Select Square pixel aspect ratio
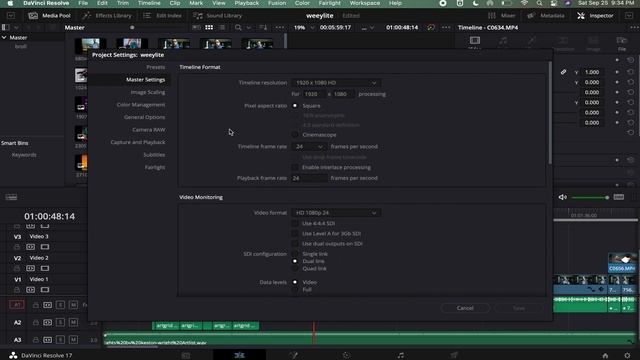This screenshot has height=360, width=640. [x=295, y=106]
